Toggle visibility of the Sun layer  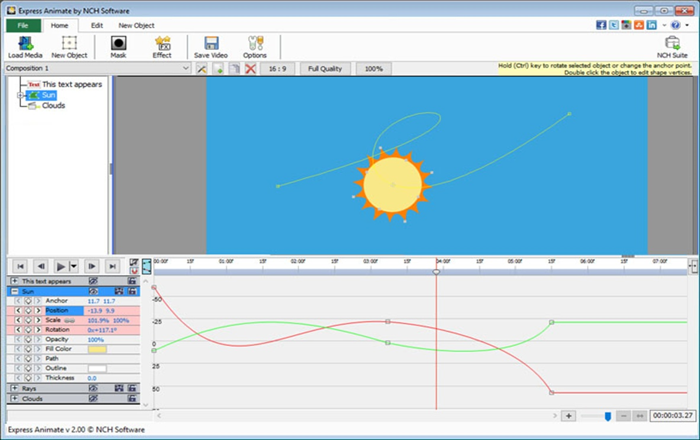point(93,291)
